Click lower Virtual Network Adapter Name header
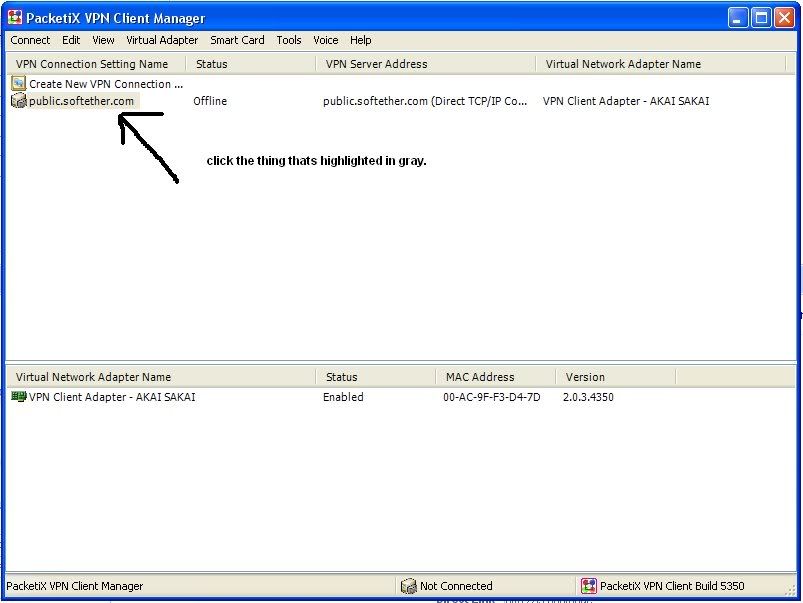 point(161,377)
